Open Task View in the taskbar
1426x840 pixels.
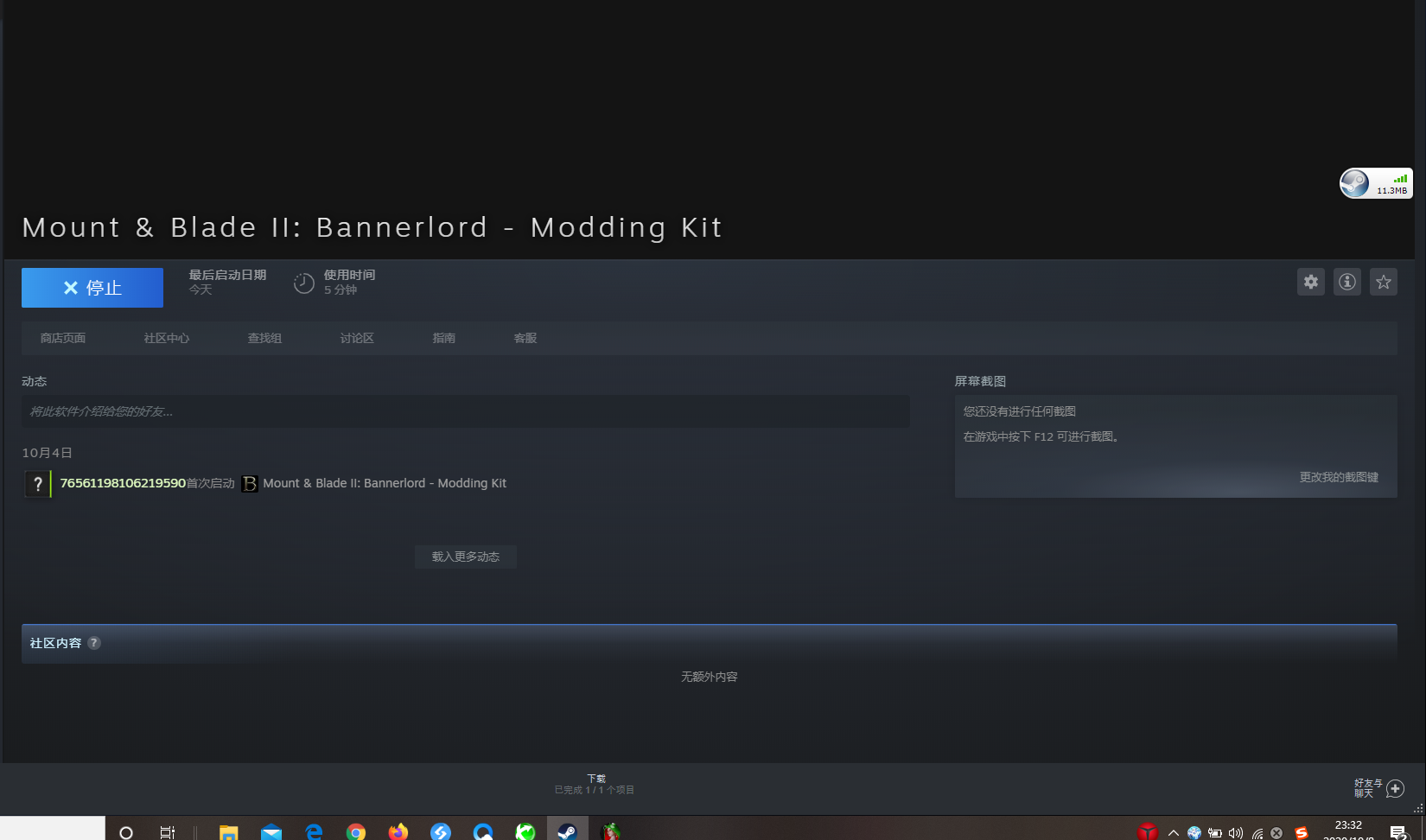[168, 832]
